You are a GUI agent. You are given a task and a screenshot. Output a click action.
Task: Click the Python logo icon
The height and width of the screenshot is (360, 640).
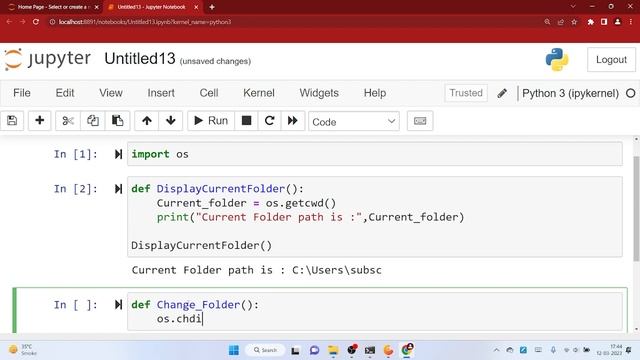(x=557, y=60)
